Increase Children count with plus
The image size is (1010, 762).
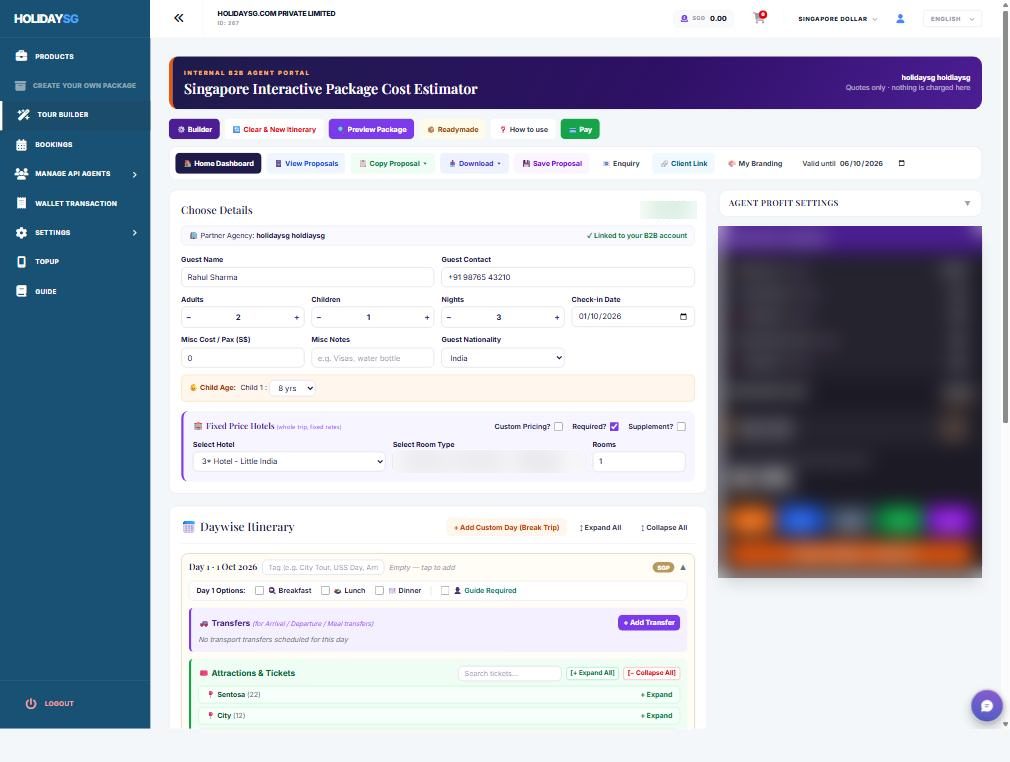426,317
